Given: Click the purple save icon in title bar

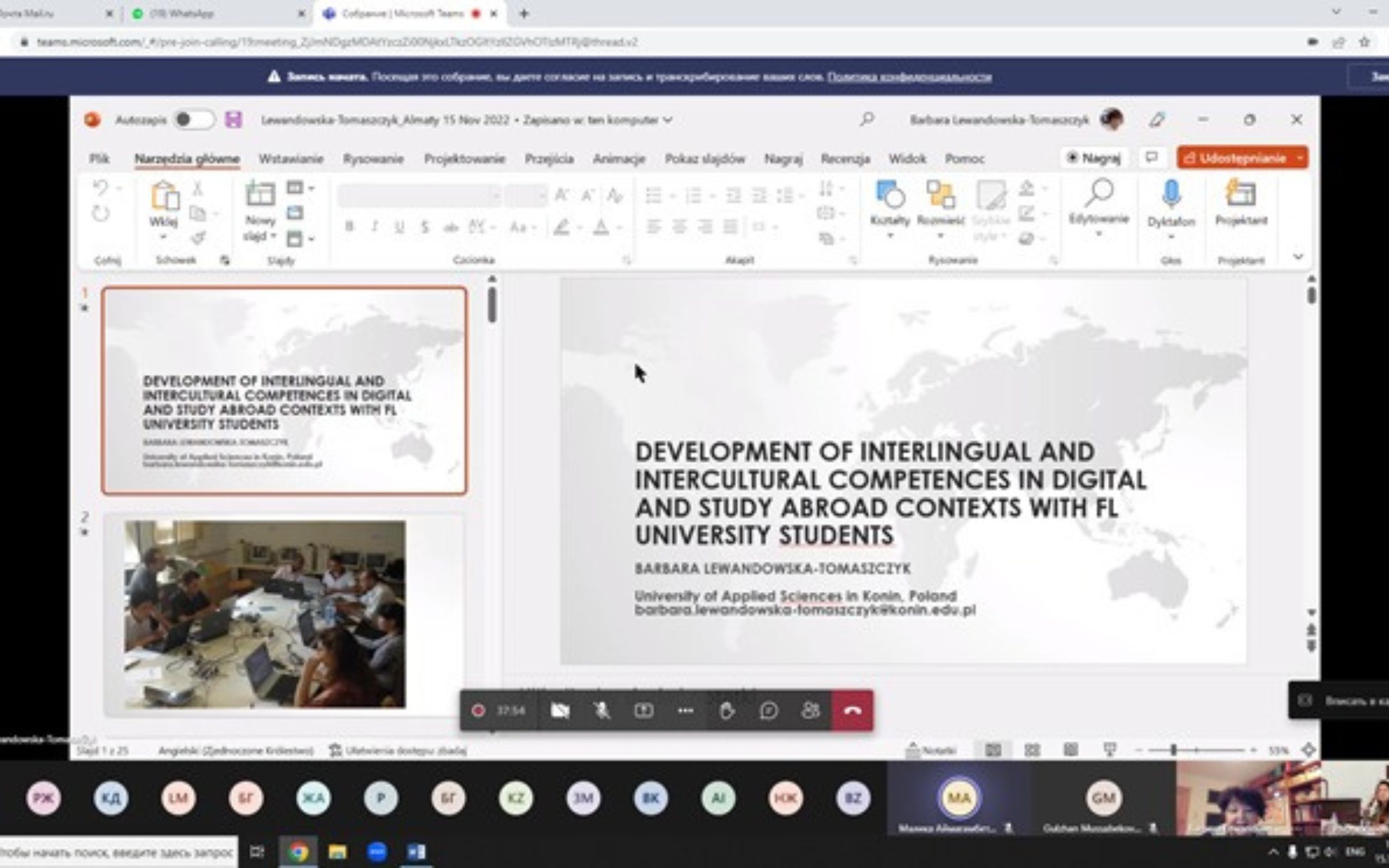Looking at the screenshot, I should tap(233, 120).
